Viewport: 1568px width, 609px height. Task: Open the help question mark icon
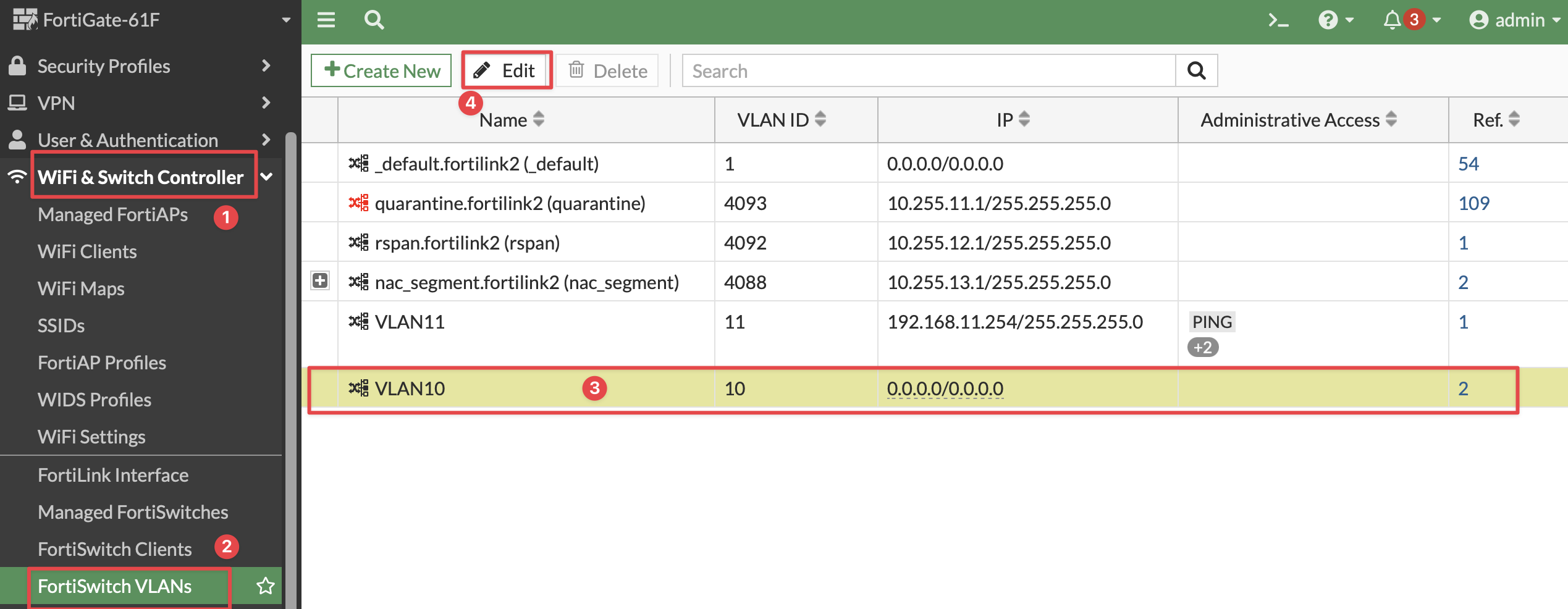pos(1328,20)
